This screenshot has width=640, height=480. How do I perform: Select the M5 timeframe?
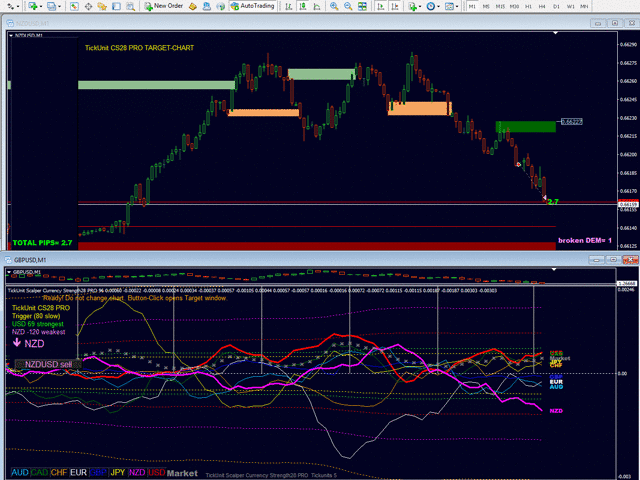(486, 7)
